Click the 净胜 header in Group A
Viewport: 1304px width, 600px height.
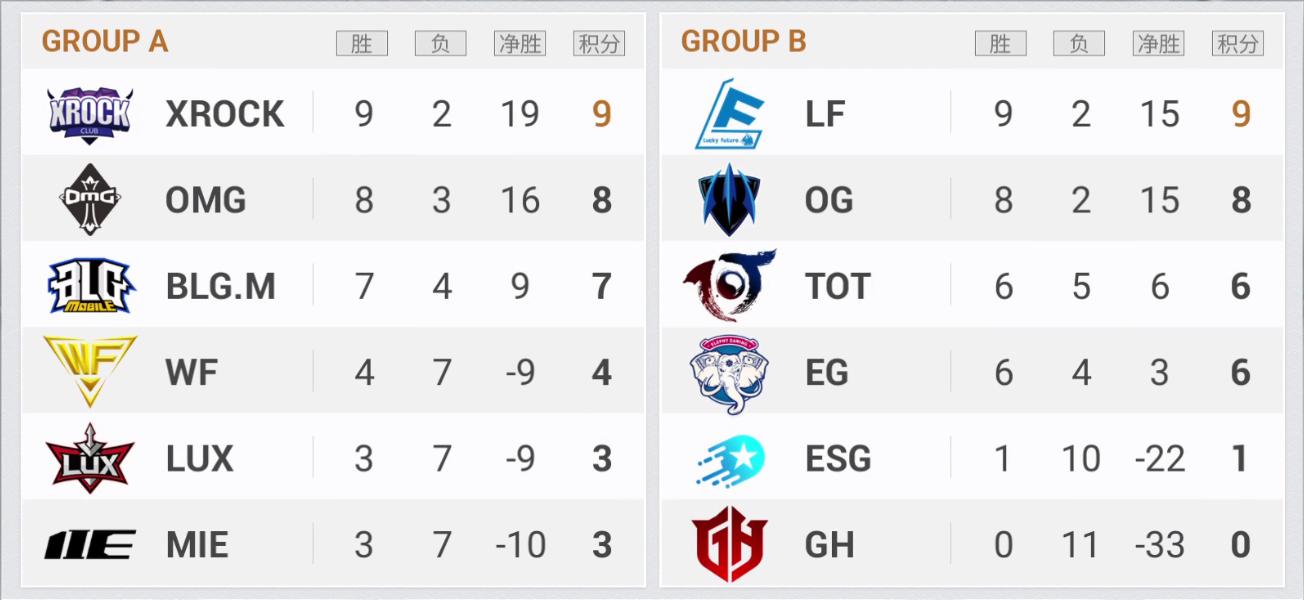(x=519, y=43)
